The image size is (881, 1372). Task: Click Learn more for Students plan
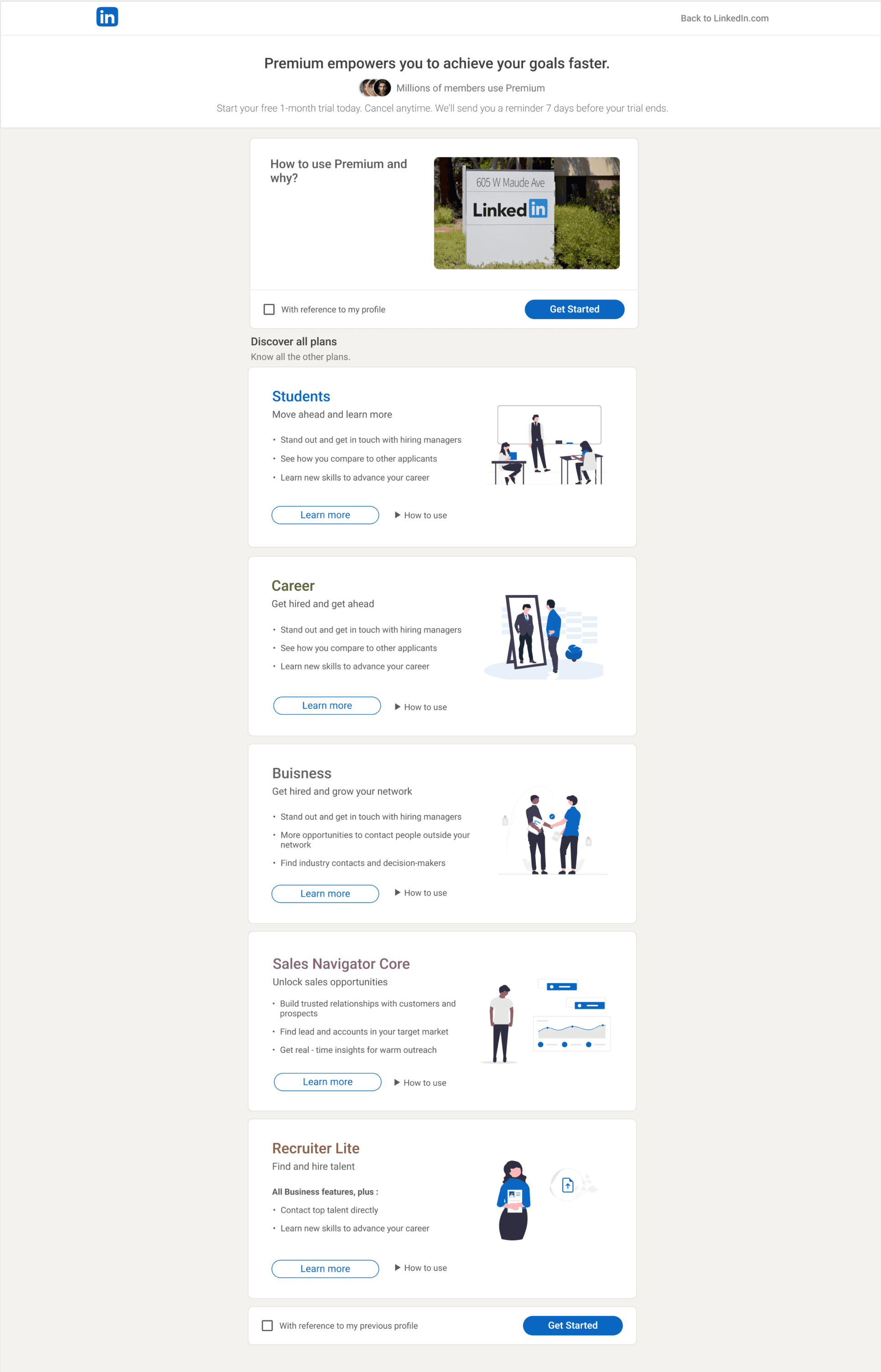(325, 515)
